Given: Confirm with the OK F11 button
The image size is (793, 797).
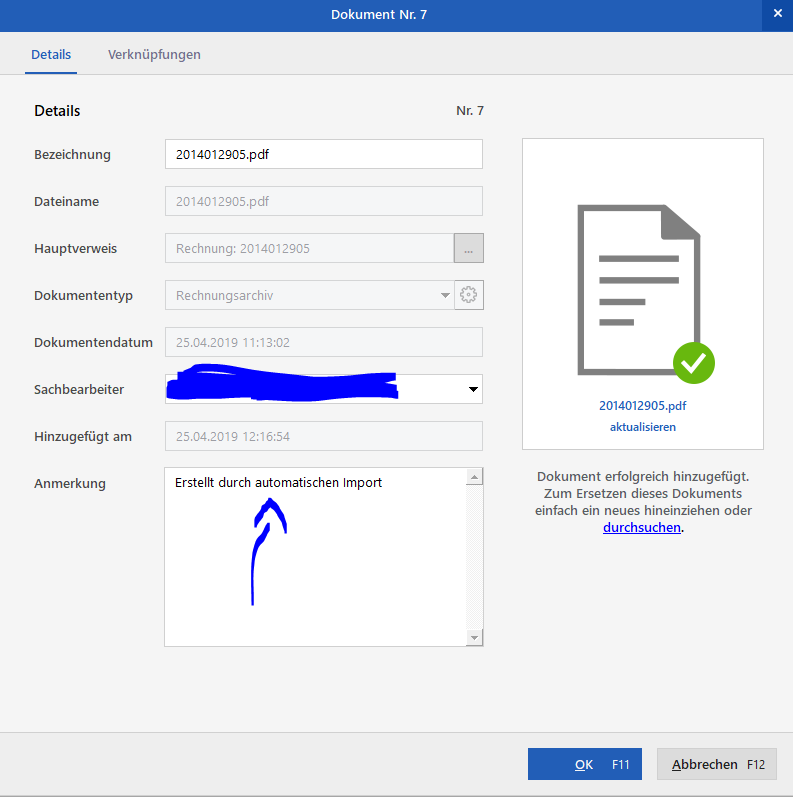Looking at the screenshot, I should pyautogui.click(x=585, y=764).
